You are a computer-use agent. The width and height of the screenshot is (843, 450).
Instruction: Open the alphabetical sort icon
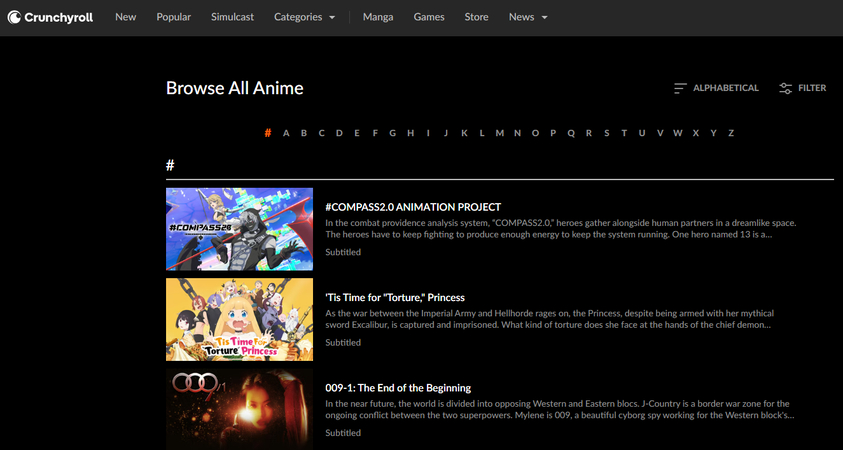680,88
